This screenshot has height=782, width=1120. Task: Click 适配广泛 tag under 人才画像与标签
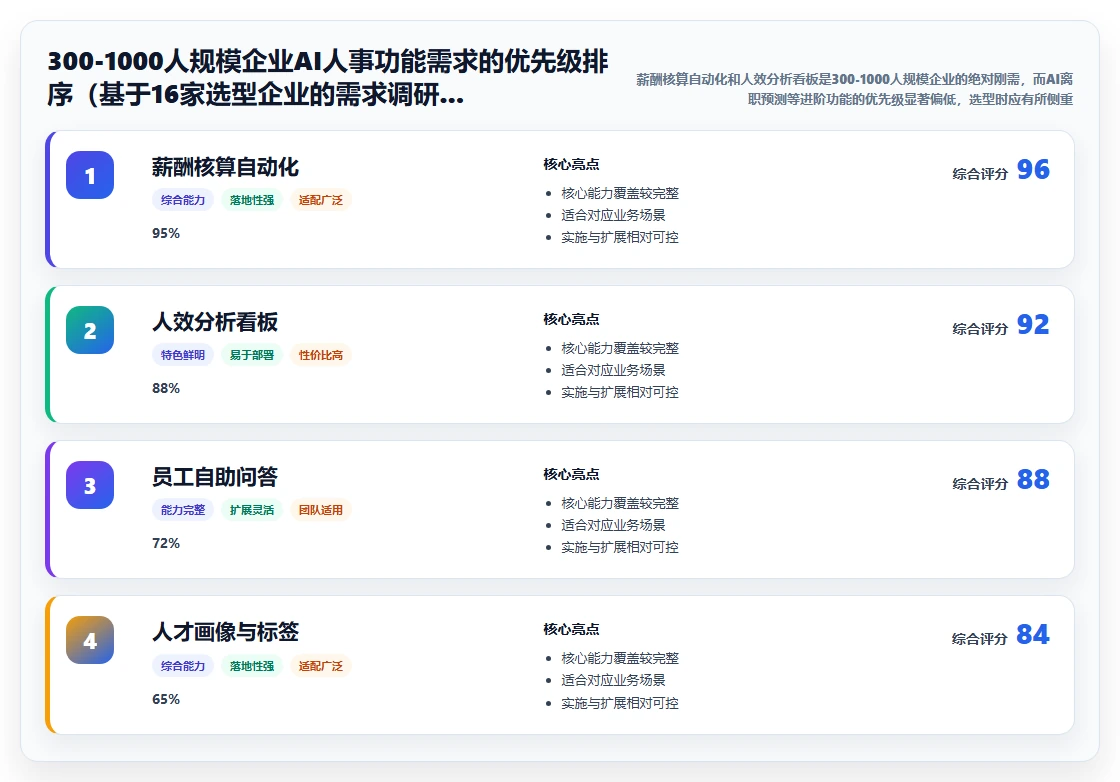point(321,666)
